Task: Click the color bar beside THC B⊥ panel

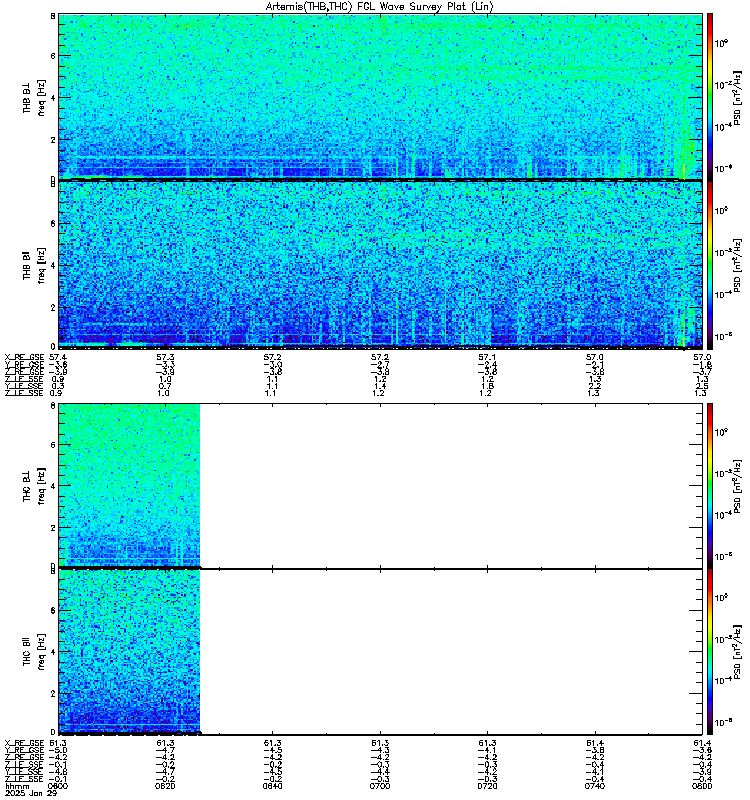Action: 710,485
